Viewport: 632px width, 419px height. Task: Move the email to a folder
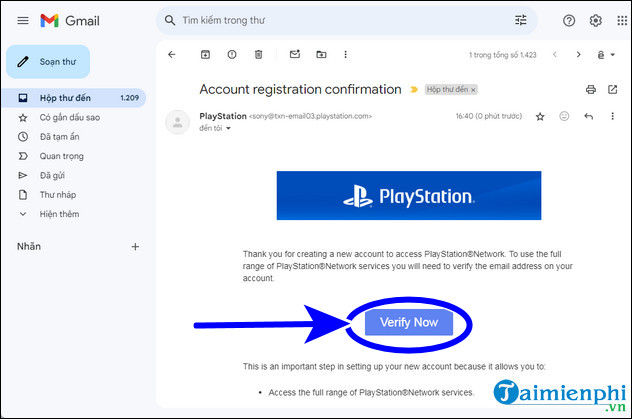tap(321, 54)
